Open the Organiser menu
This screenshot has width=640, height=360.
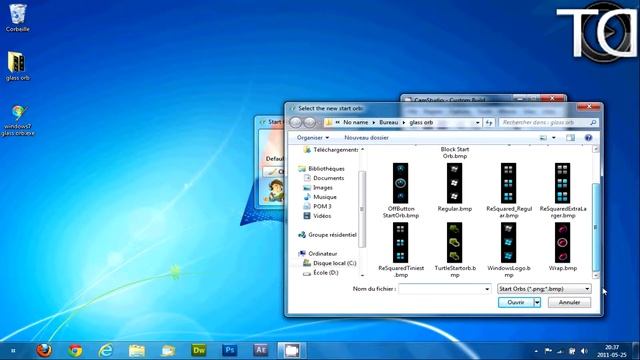313,138
